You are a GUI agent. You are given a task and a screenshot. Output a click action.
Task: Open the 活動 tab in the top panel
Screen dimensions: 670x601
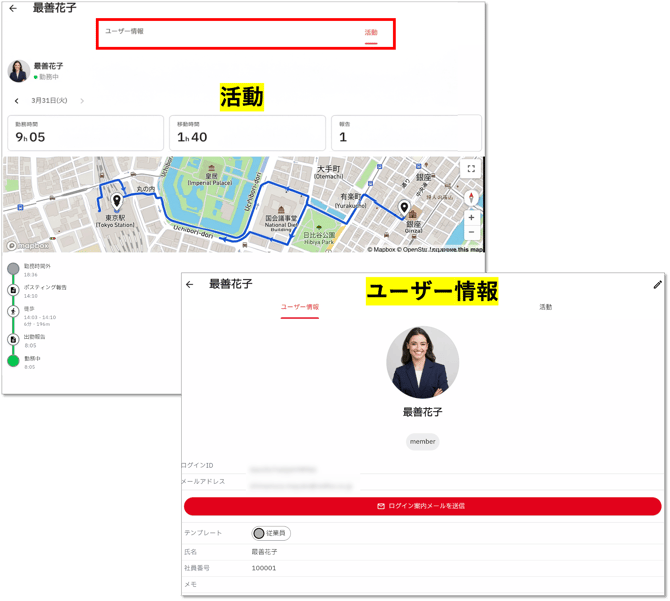(x=371, y=33)
